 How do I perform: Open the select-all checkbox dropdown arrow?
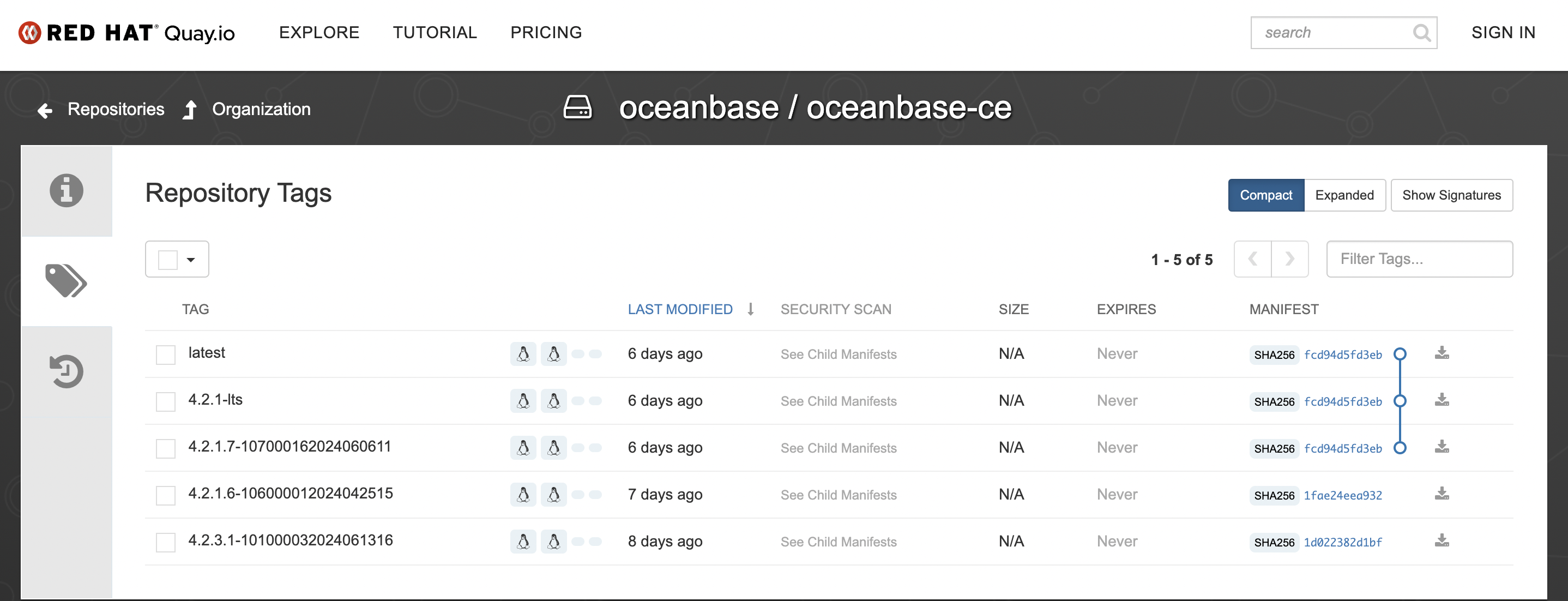(191, 260)
